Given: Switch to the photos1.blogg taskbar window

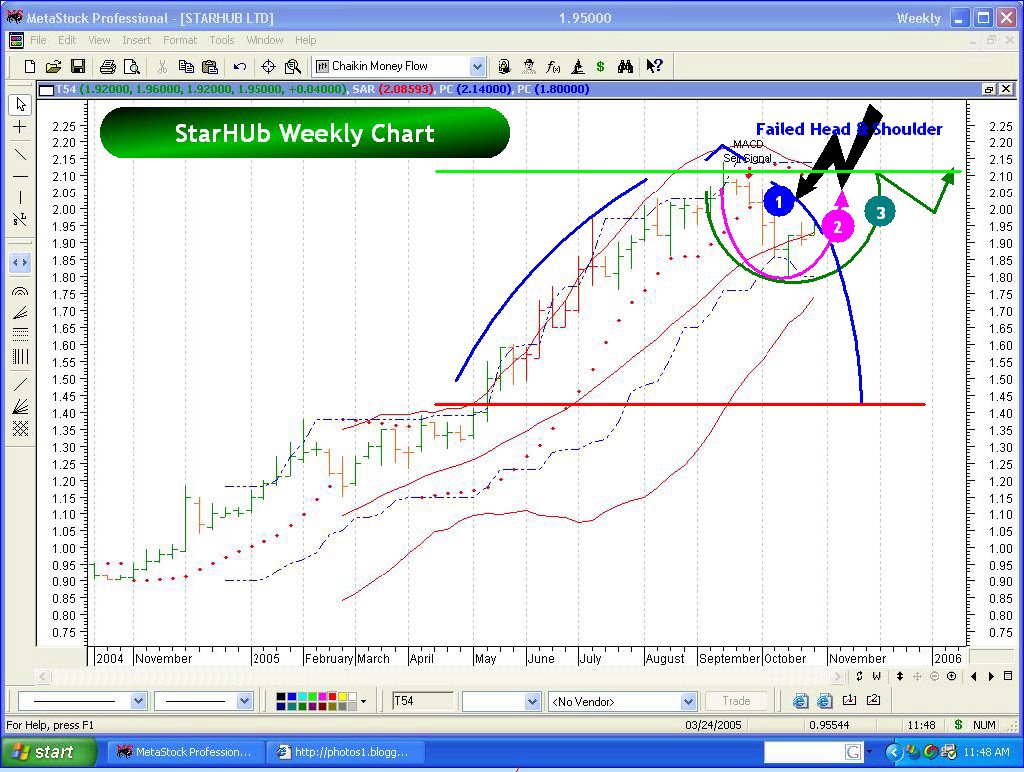Looking at the screenshot, I should [345, 752].
